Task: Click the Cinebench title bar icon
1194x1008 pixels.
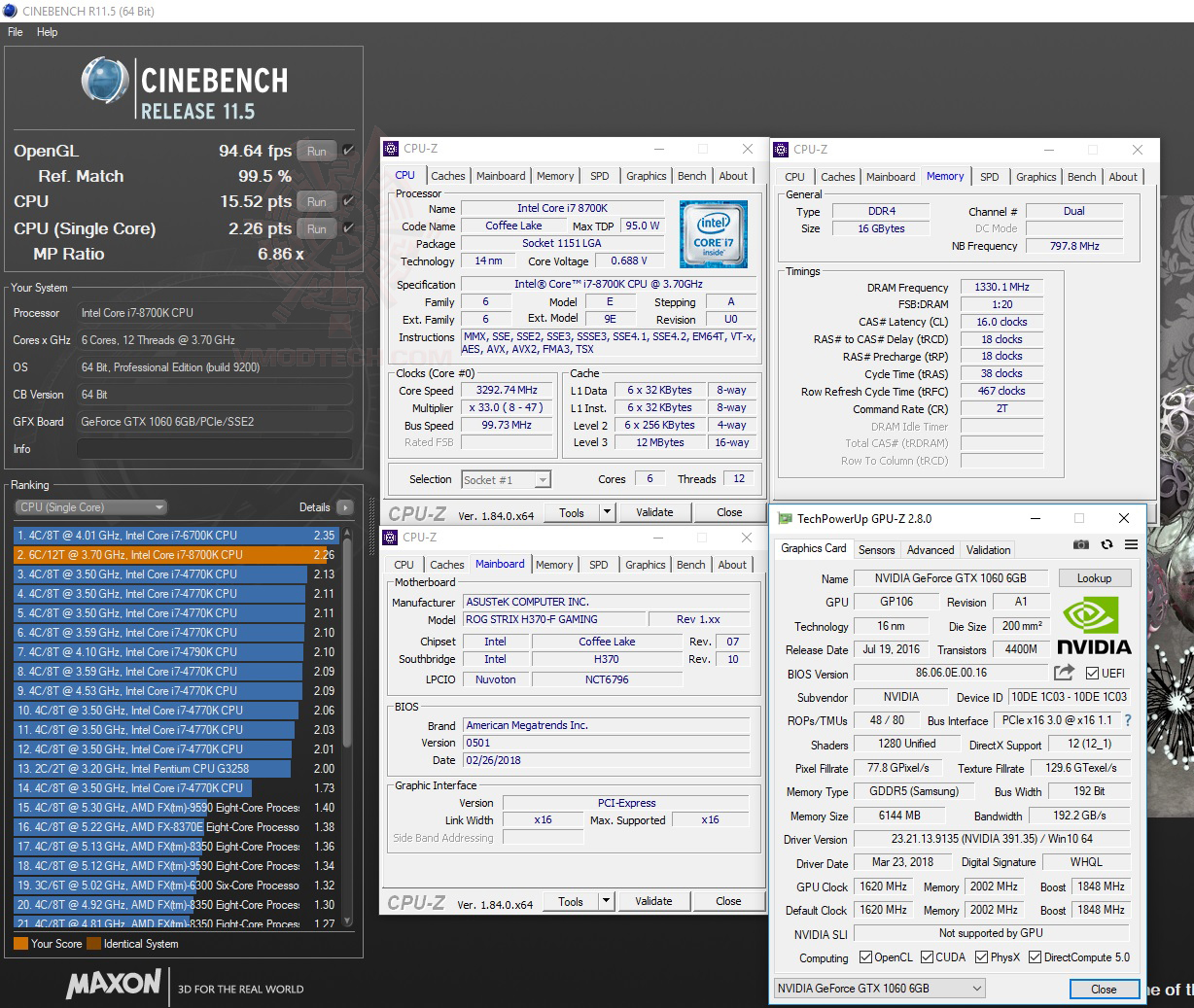Action: 11,11
